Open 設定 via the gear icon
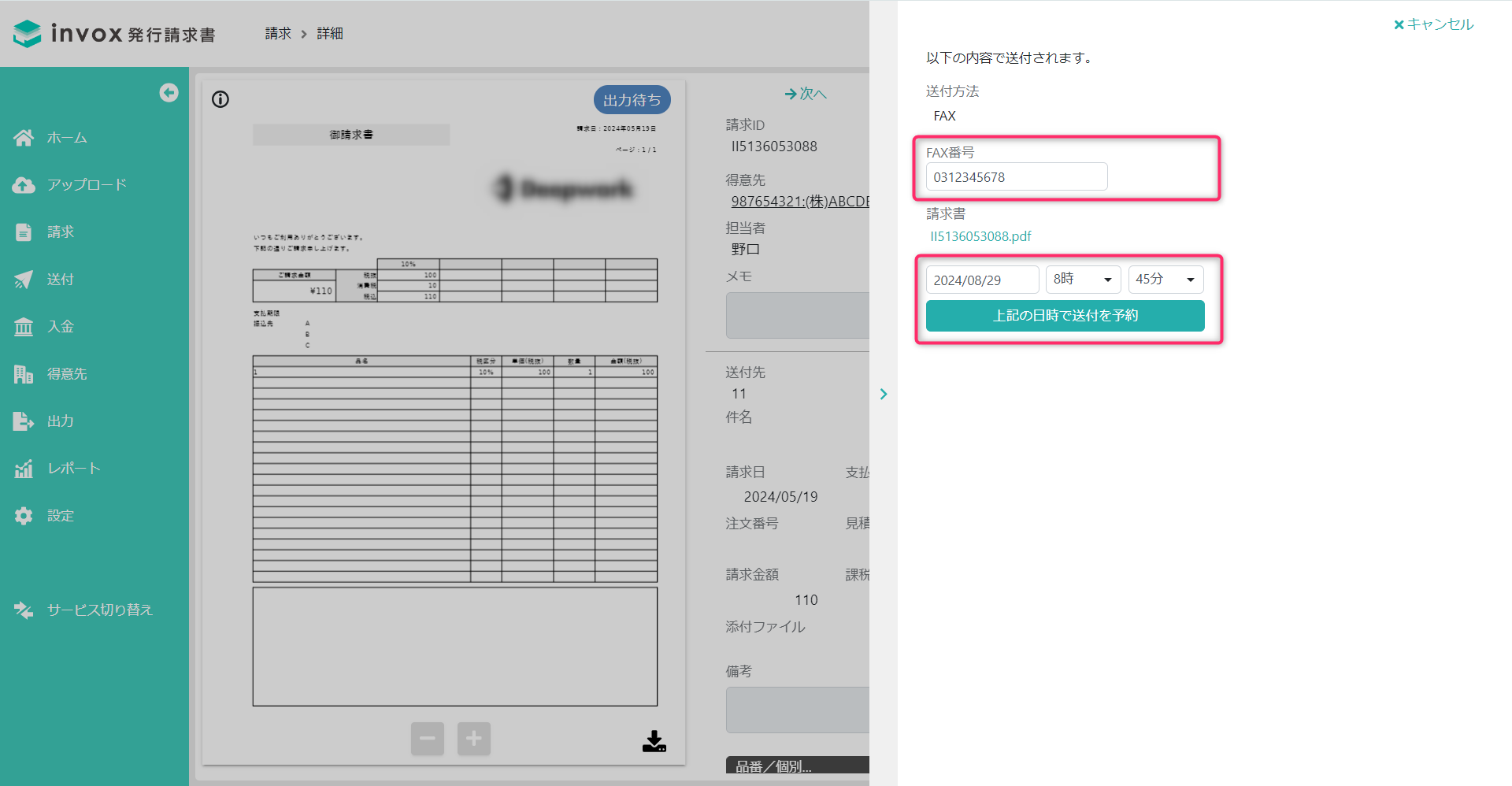The image size is (1512, 786). coord(24,515)
